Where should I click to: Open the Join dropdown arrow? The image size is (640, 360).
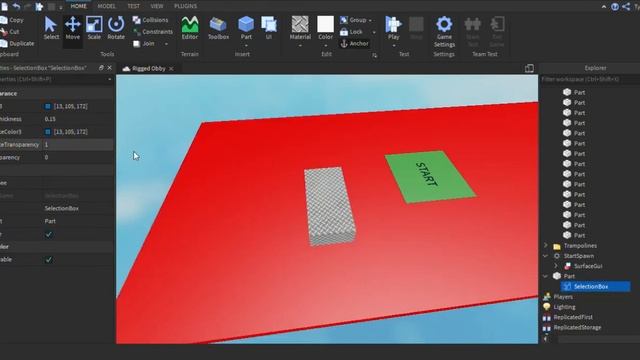pyautogui.click(x=166, y=44)
